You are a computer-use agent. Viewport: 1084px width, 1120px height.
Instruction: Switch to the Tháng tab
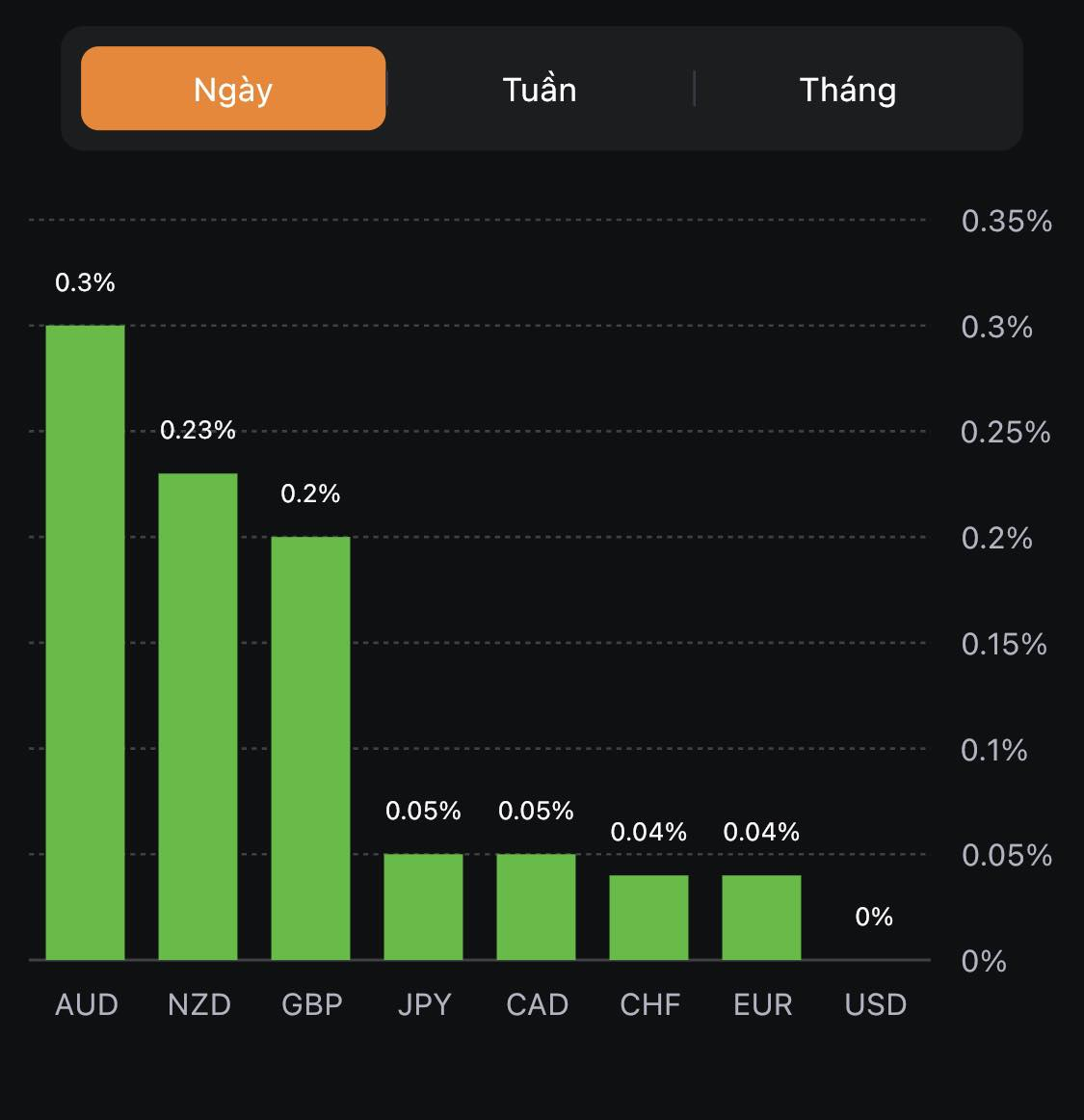[848, 90]
